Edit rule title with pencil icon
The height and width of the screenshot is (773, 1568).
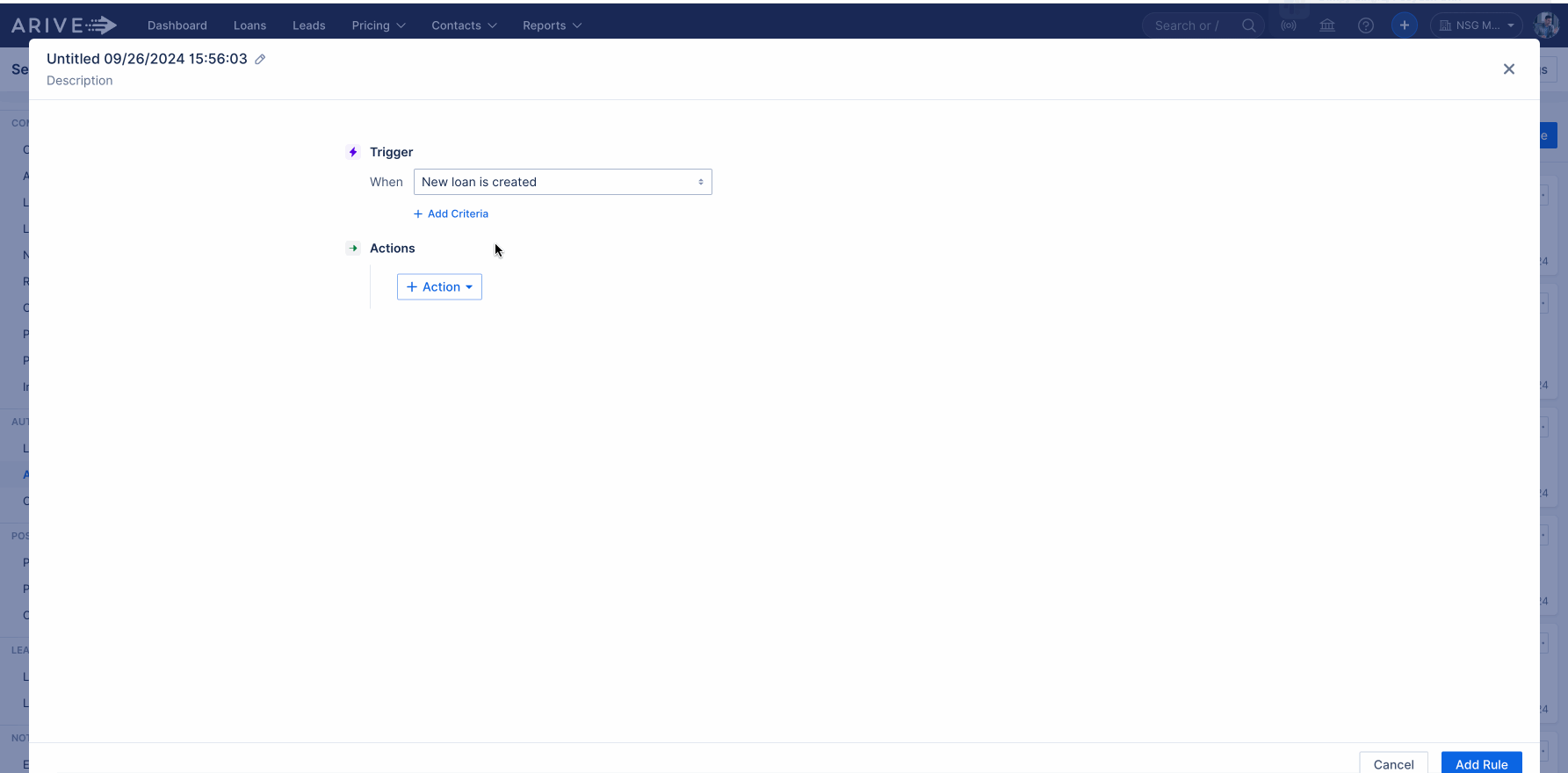(x=260, y=60)
